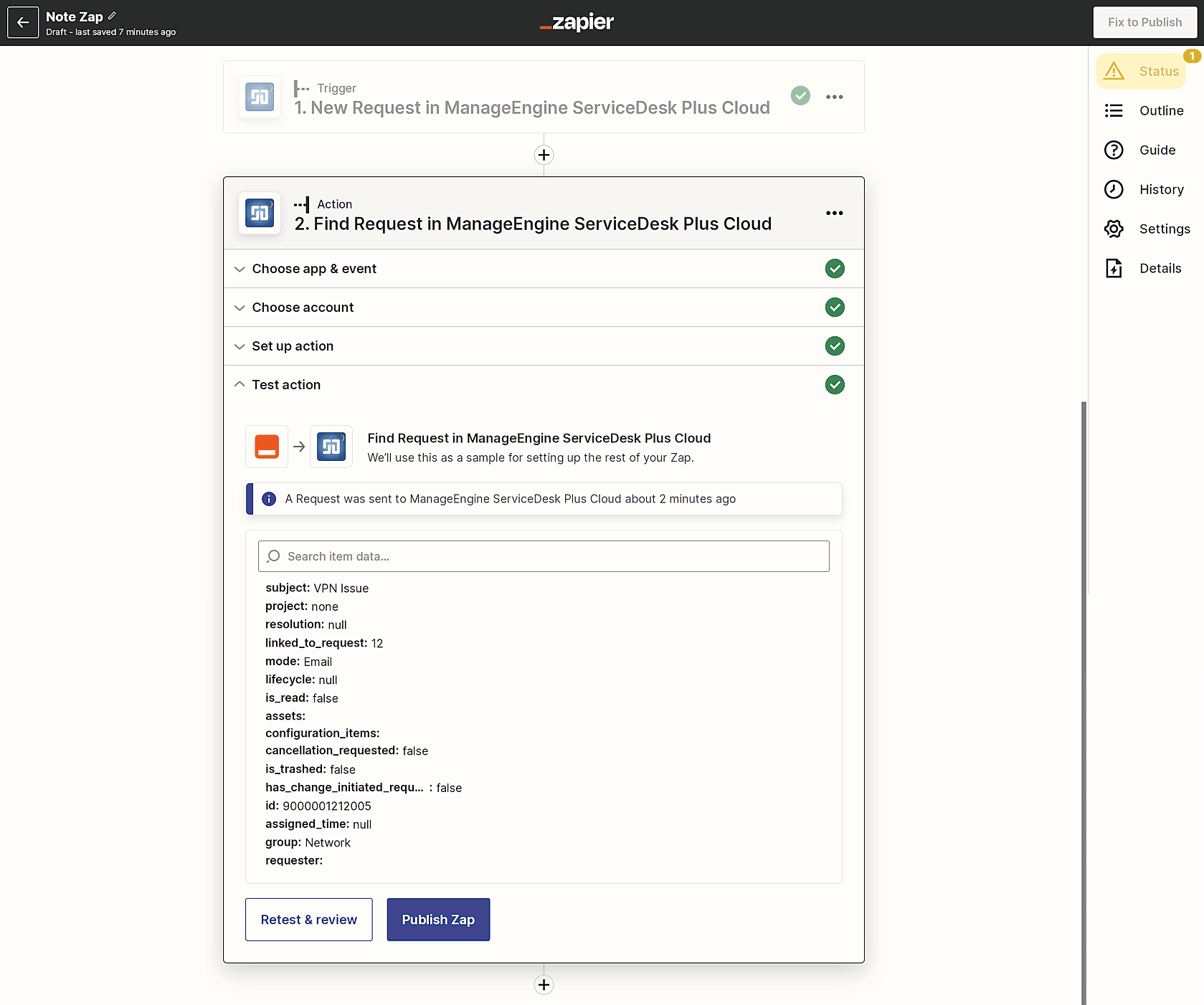Click the info icon in the request sent notice
Viewport: 1204px width, 1005px height.
(x=269, y=499)
